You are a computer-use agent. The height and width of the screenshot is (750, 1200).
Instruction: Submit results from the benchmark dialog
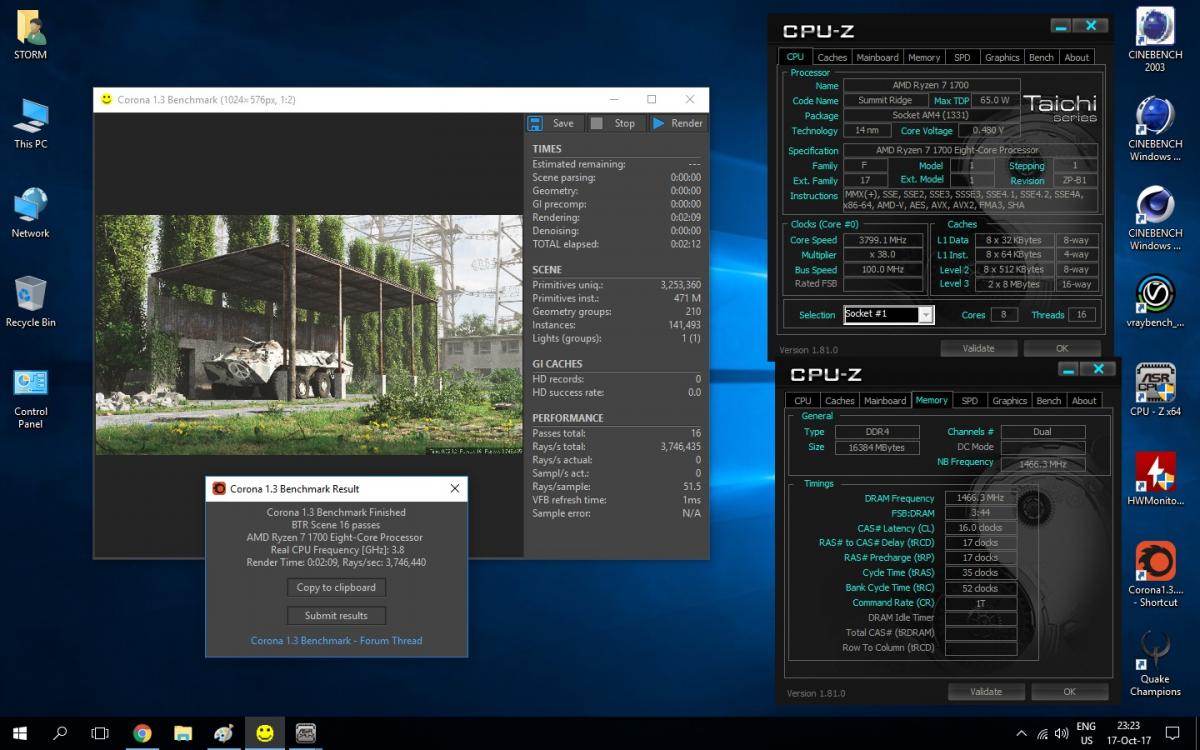[x=336, y=616]
